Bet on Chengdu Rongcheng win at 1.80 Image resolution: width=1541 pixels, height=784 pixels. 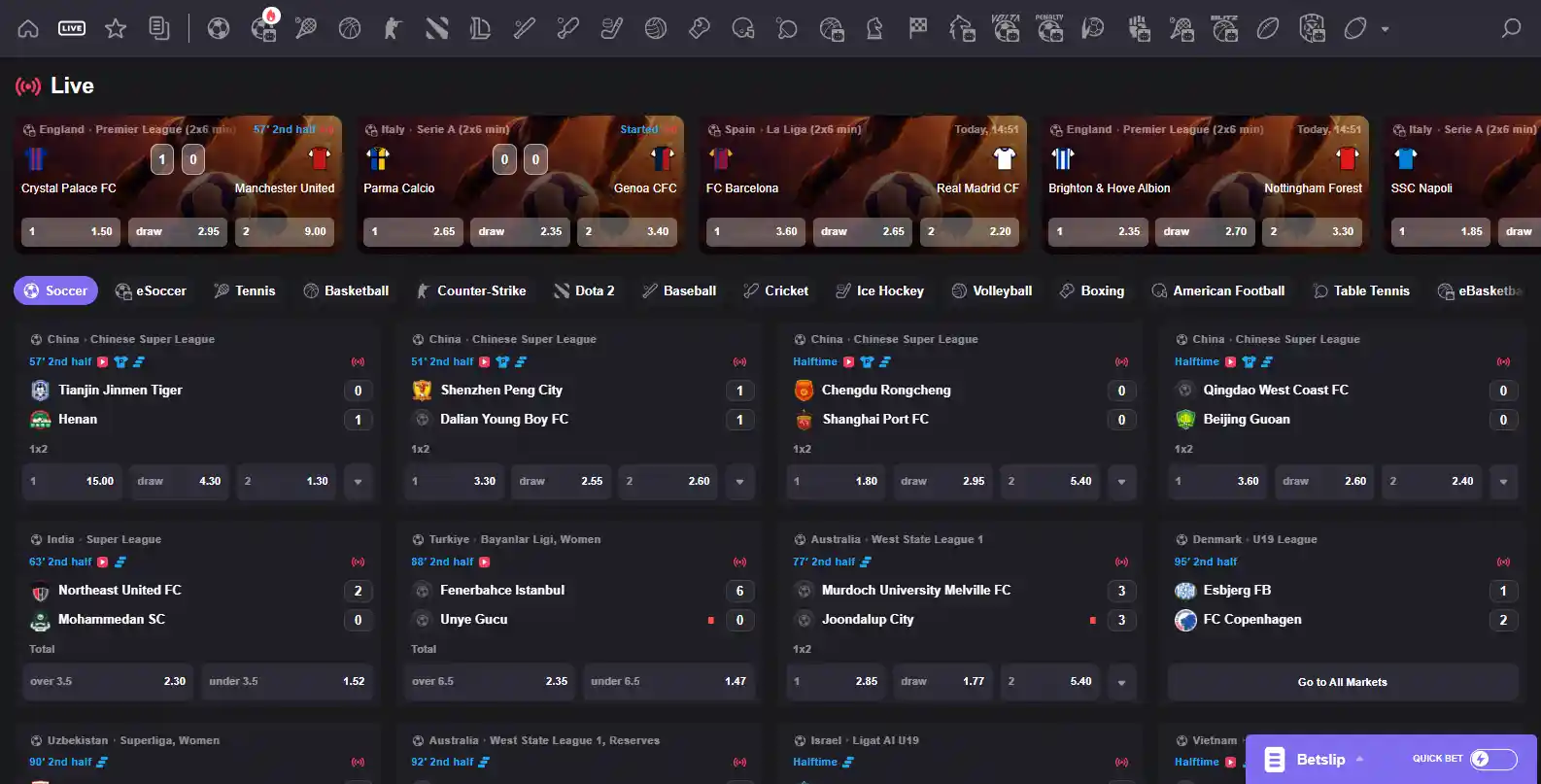837,481
